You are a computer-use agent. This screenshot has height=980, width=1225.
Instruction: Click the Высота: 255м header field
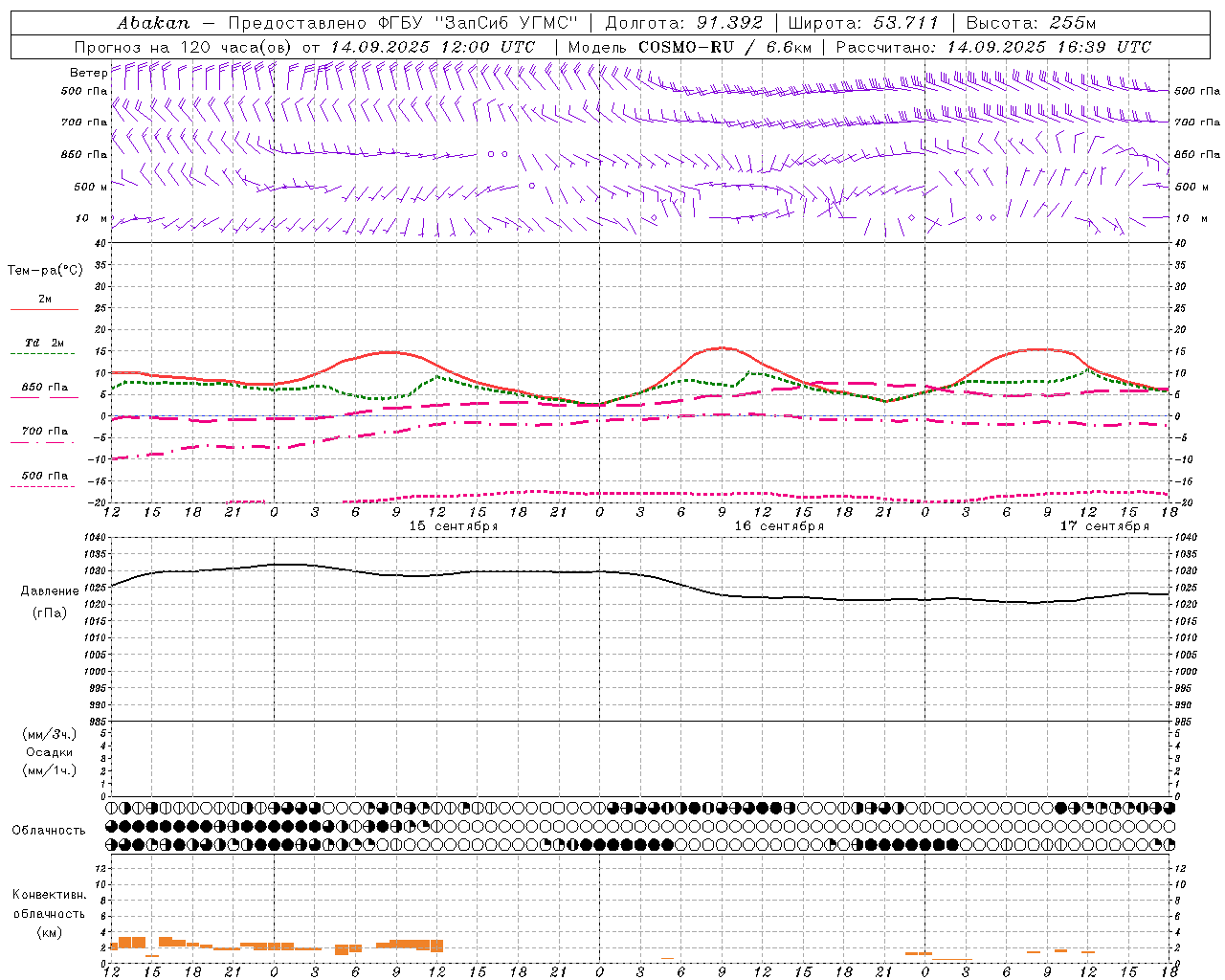[x=1031, y=23]
